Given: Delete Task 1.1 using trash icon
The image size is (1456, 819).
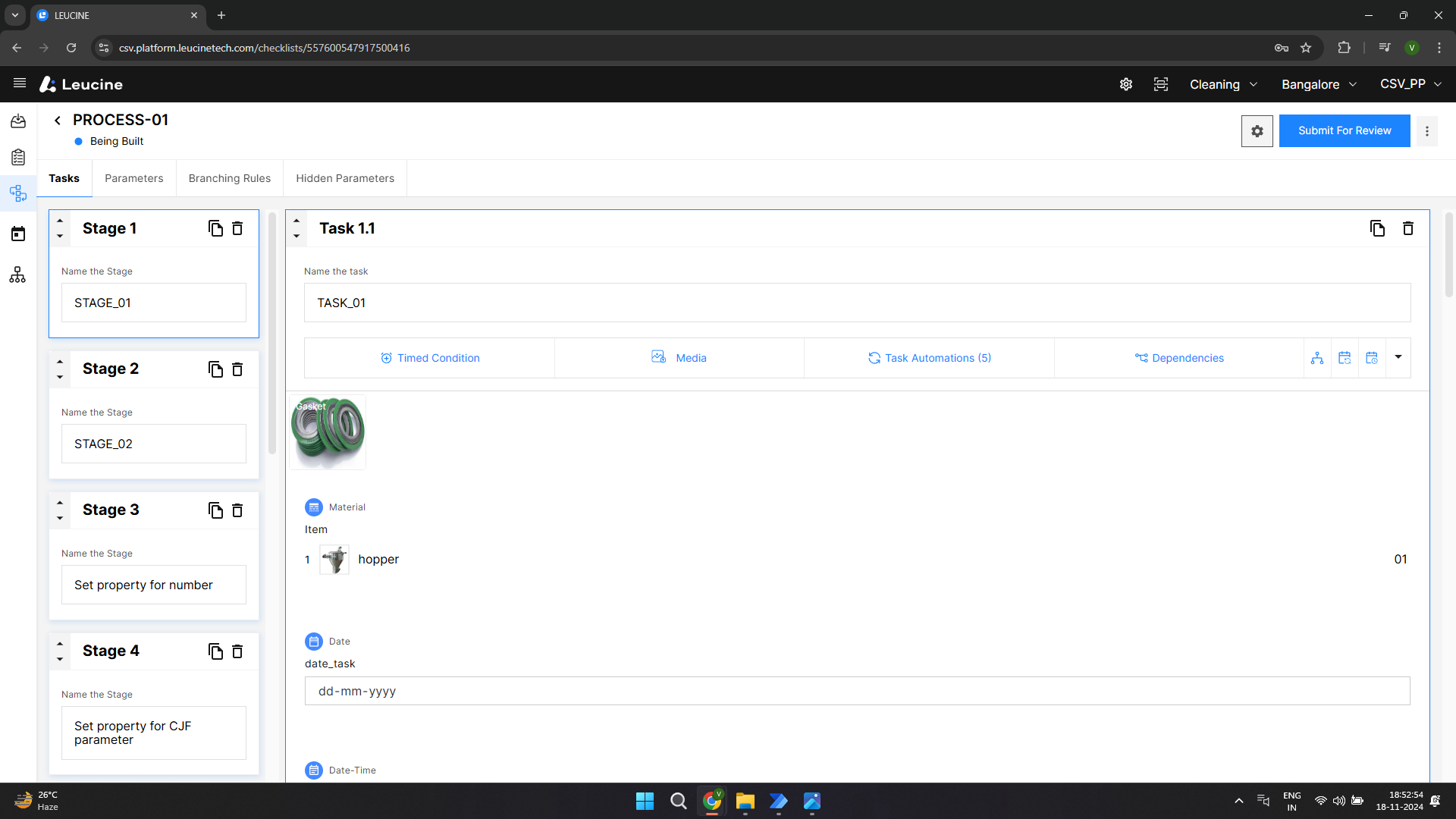Looking at the screenshot, I should 1408,228.
